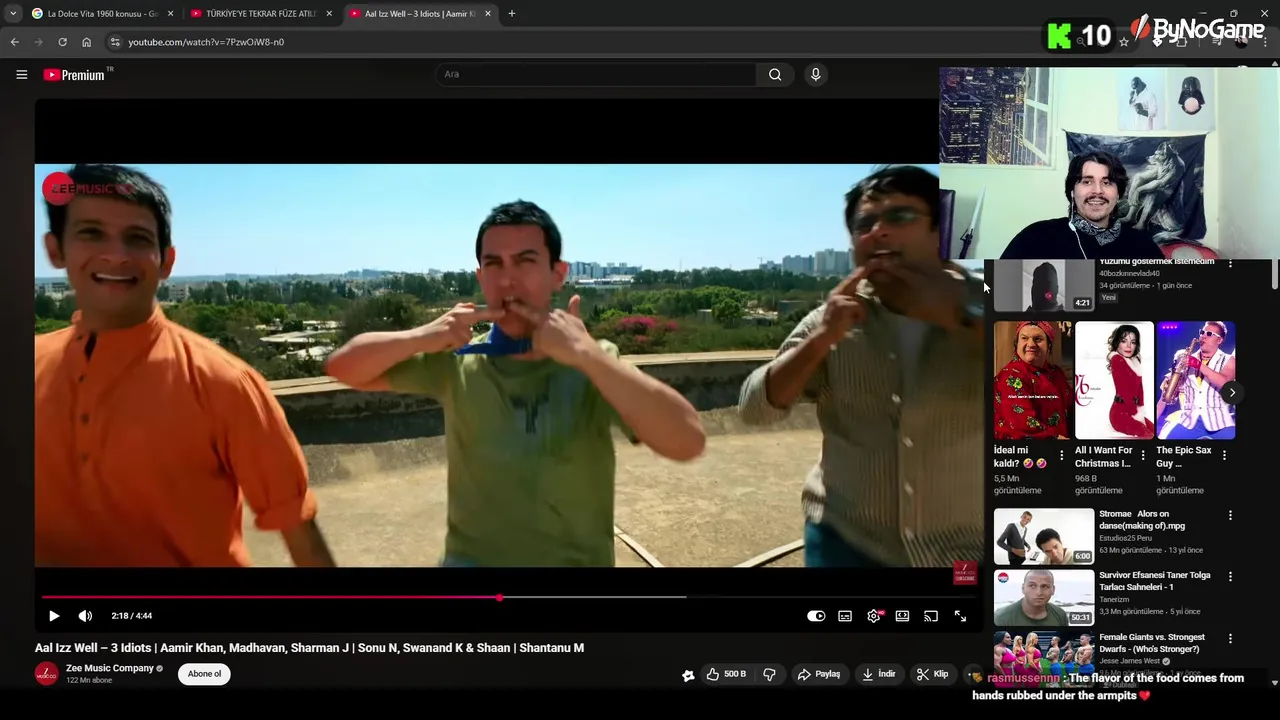Open the YouTube hamburger guide menu
The height and width of the screenshot is (720, 1280).
(21, 74)
